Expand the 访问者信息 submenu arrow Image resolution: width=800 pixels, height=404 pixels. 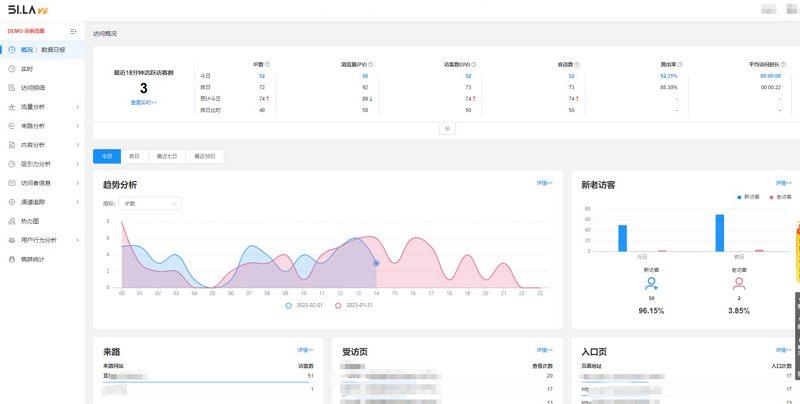tap(78, 183)
